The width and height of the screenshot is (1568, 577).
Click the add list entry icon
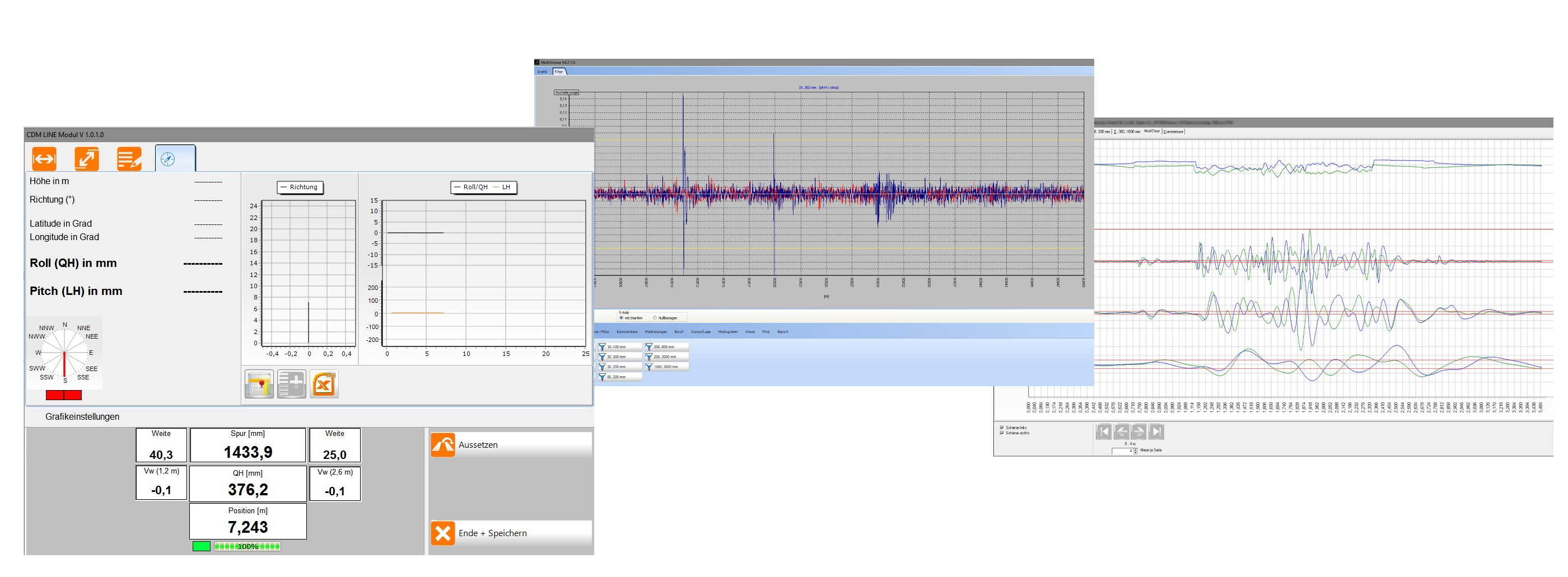click(x=292, y=385)
